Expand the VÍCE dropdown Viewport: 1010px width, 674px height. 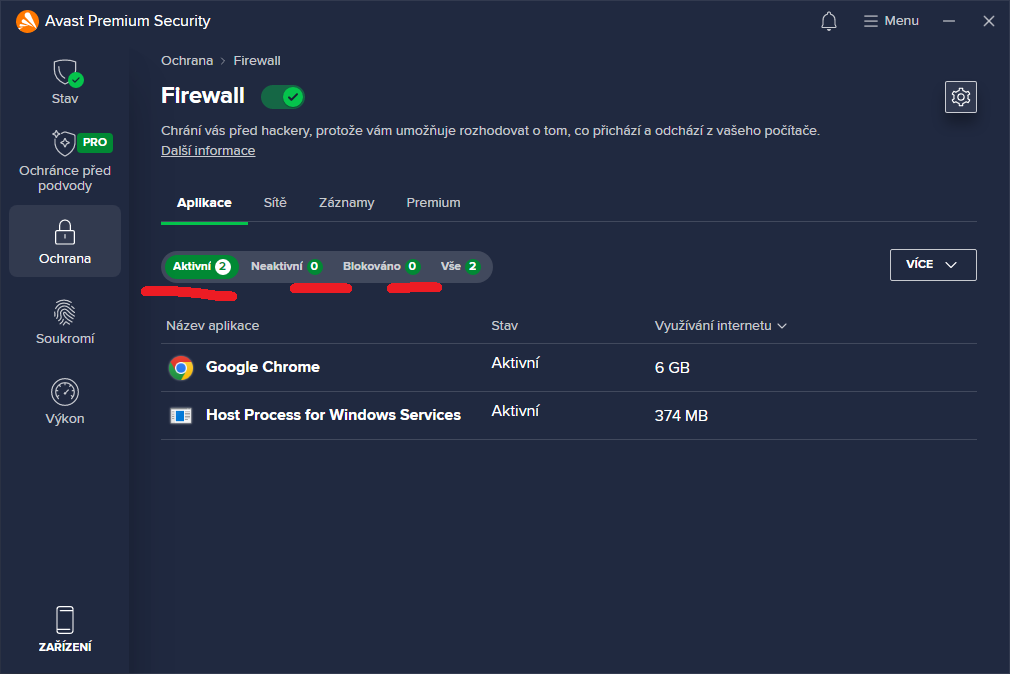click(933, 265)
